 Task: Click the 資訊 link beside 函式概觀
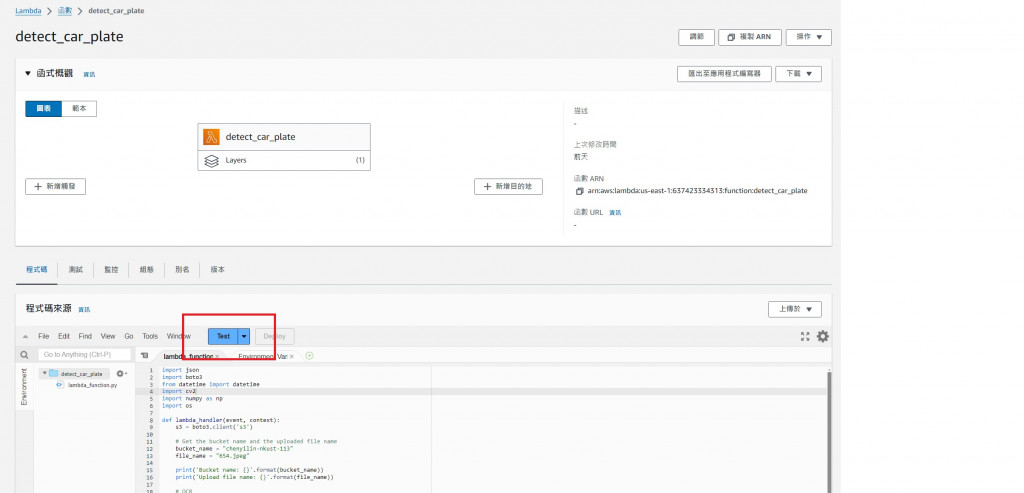coord(89,74)
